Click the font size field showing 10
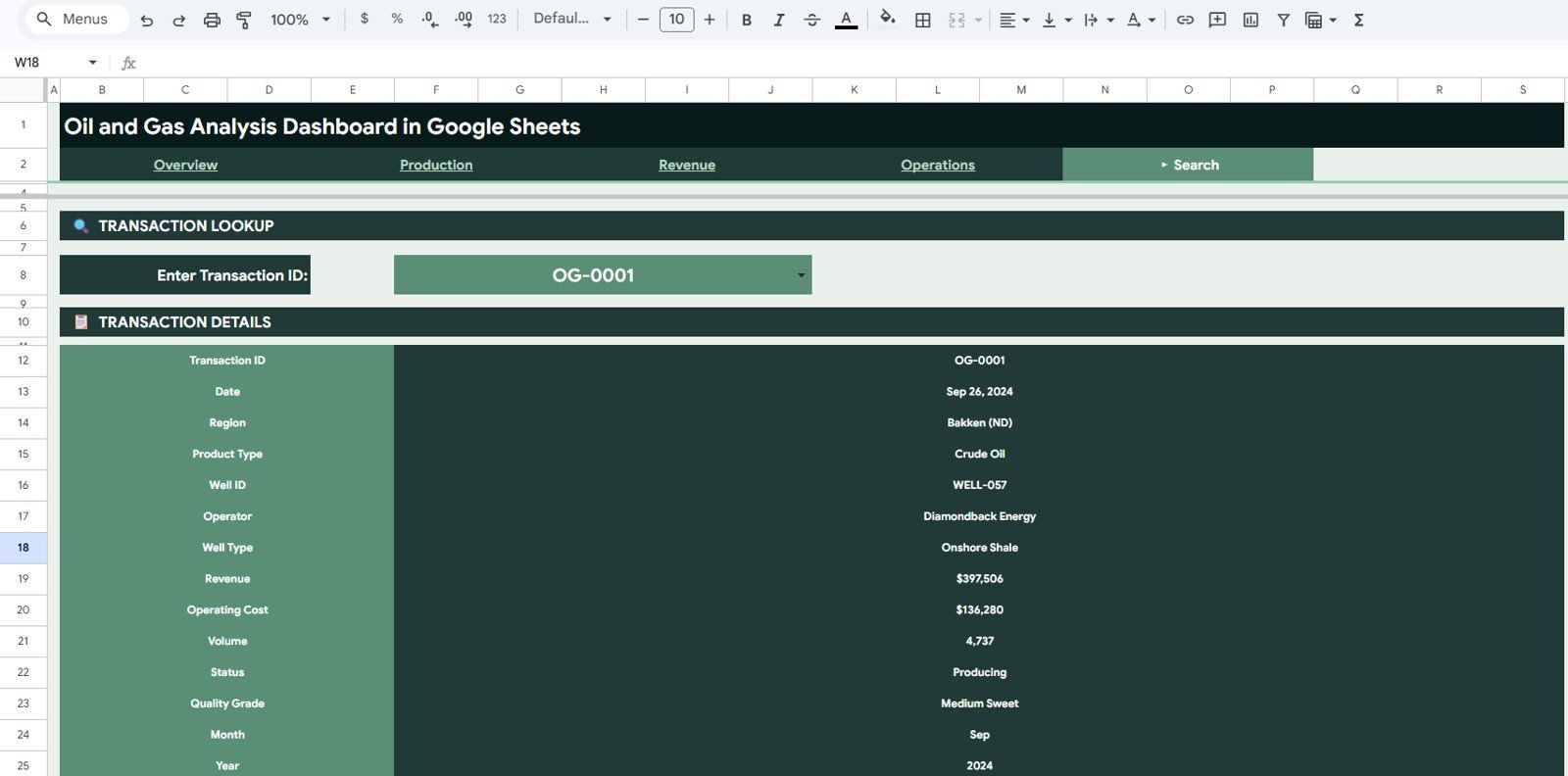This screenshot has height=776, width=1568. (x=677, y=20)
